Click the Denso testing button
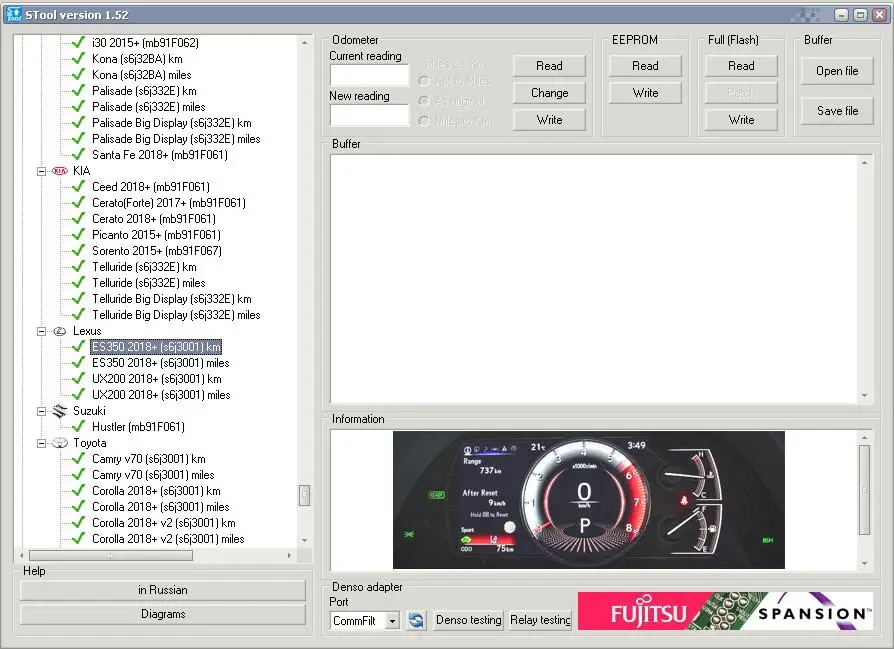This screenshot has width=894, height=649. coord(469,620)
